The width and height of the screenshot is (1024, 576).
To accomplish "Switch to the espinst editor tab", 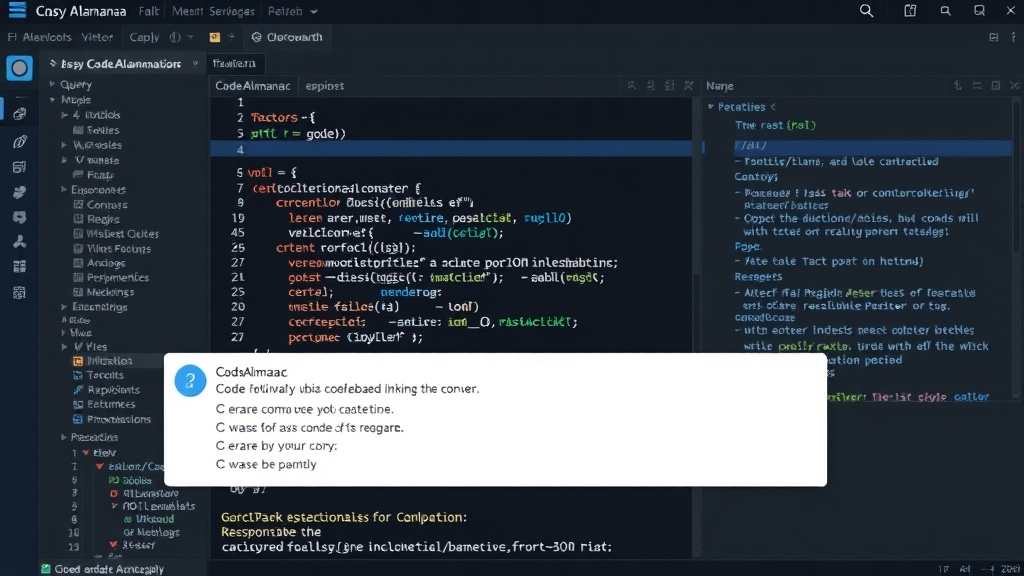I will pyautogui.click(x=325, y=86).
